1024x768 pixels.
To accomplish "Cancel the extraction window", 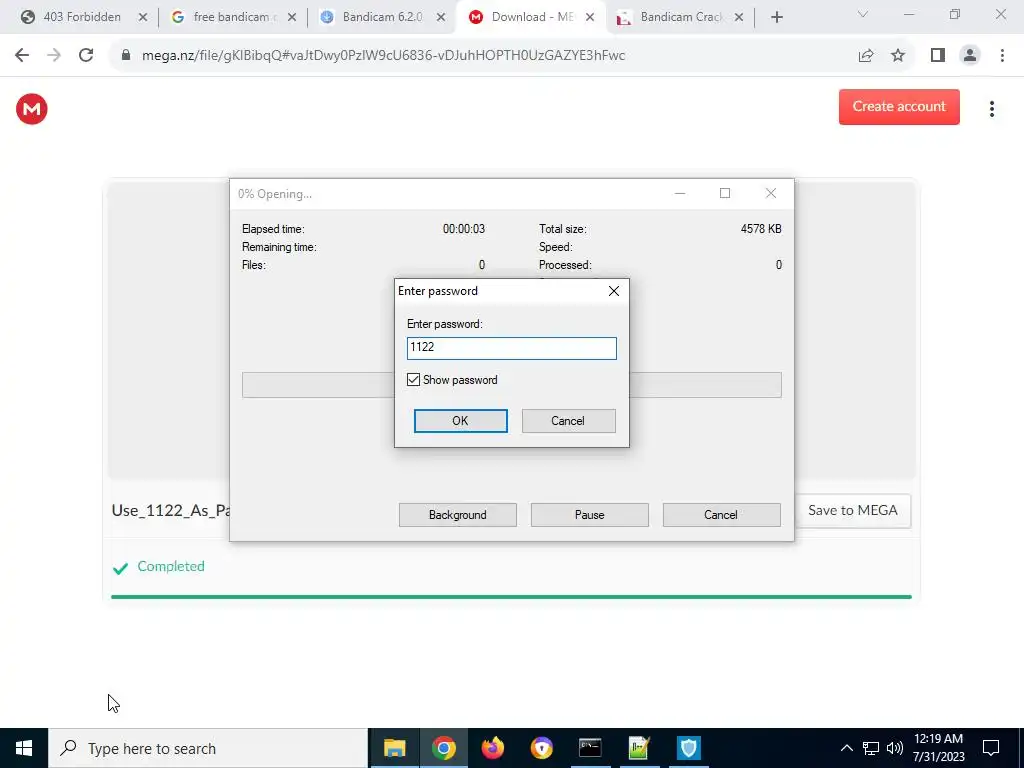I will click(721, 515).
